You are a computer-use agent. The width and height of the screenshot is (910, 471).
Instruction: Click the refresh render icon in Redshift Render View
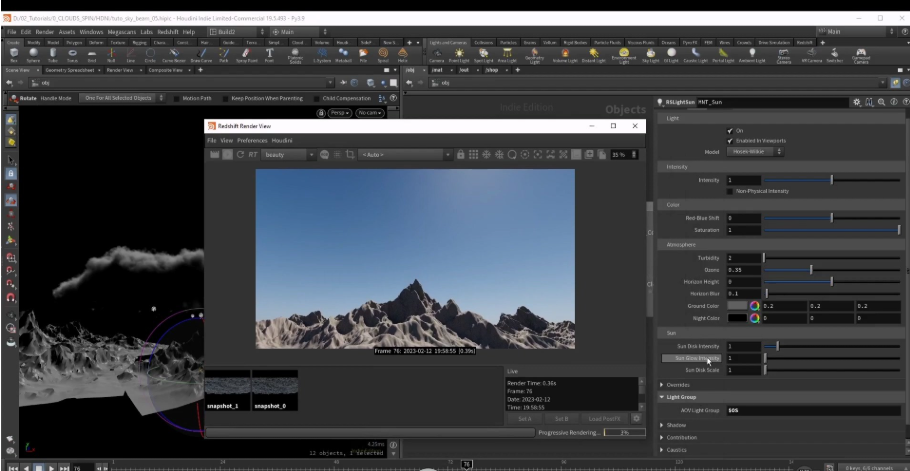[241, 155]
